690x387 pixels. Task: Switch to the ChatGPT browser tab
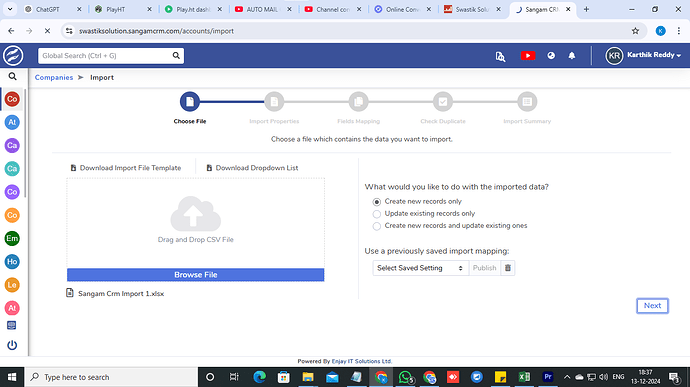(53, 9)
